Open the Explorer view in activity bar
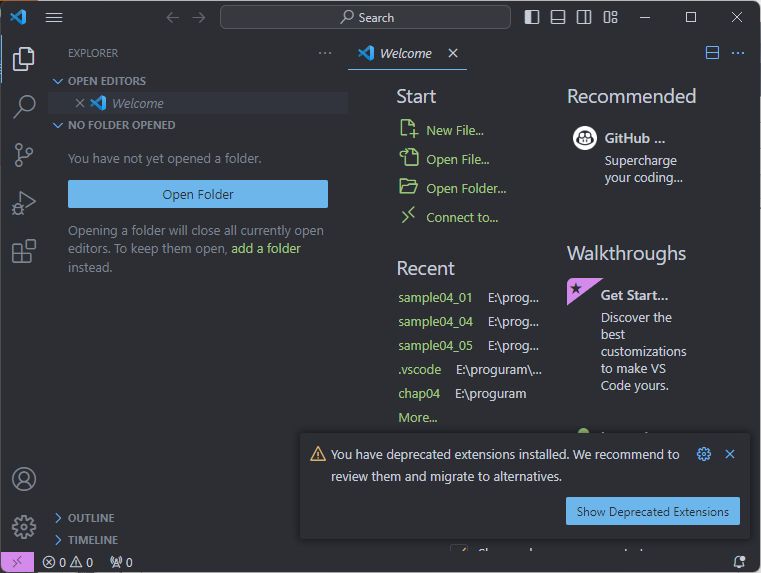The width and height of the screenshot is (761, 573). pyautogui.click(x=23, y=59)
